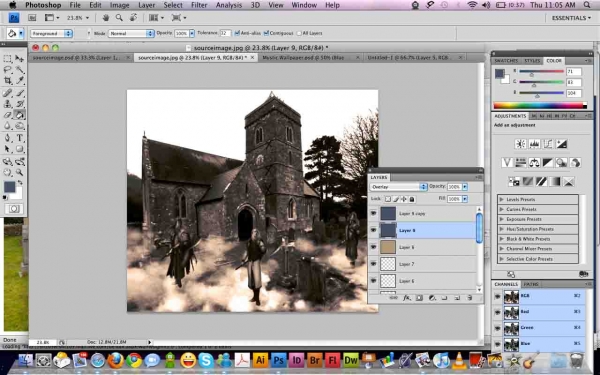The image size is (600, 375).
Task: Open the Layer menu
Action: pos(147,5)
